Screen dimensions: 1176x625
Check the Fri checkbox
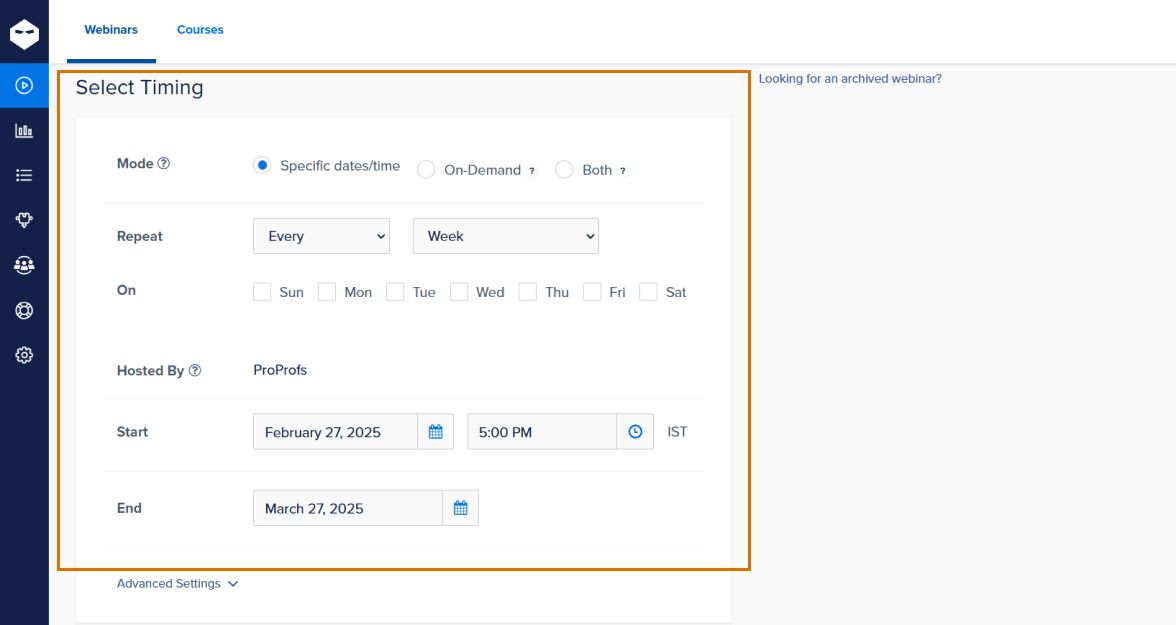point(592,292)
